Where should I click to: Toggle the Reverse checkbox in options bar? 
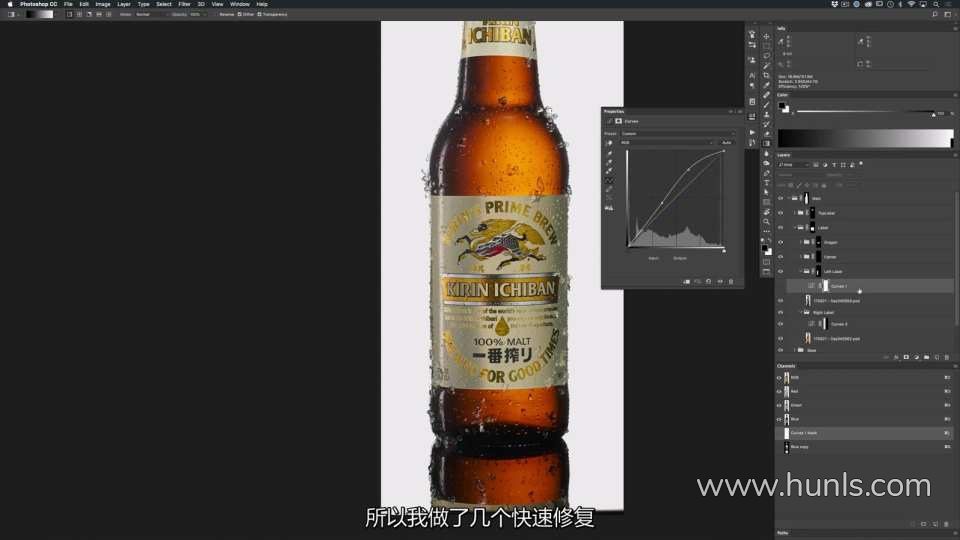pos(216,14)
